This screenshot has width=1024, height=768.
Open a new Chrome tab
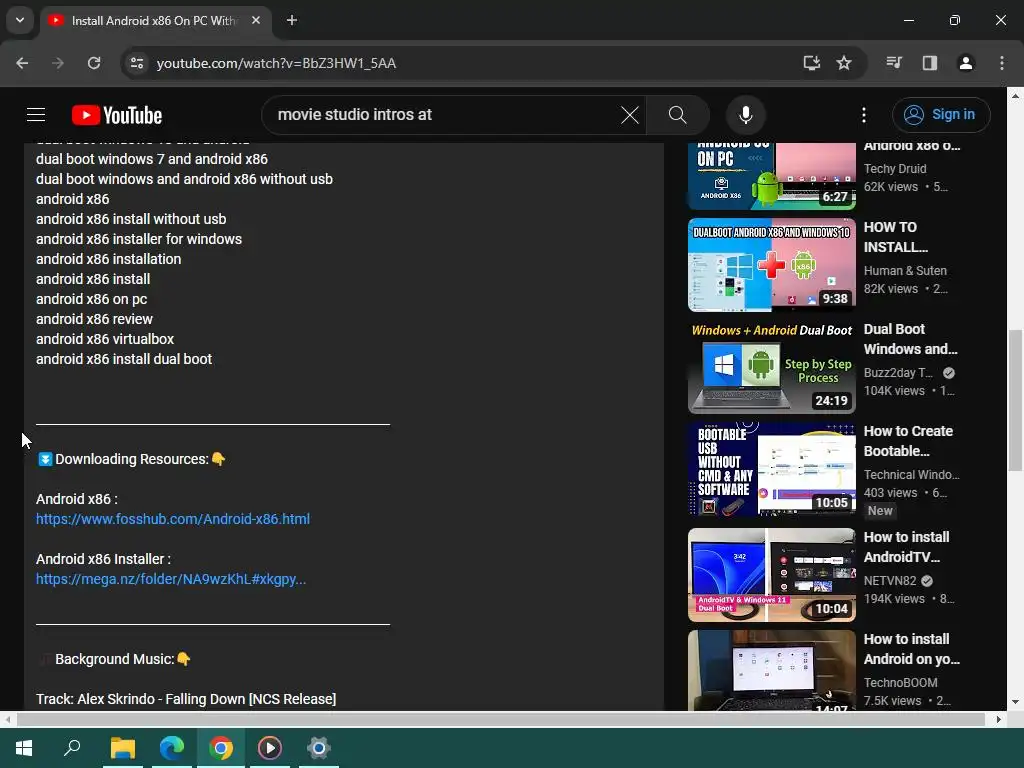292,20
